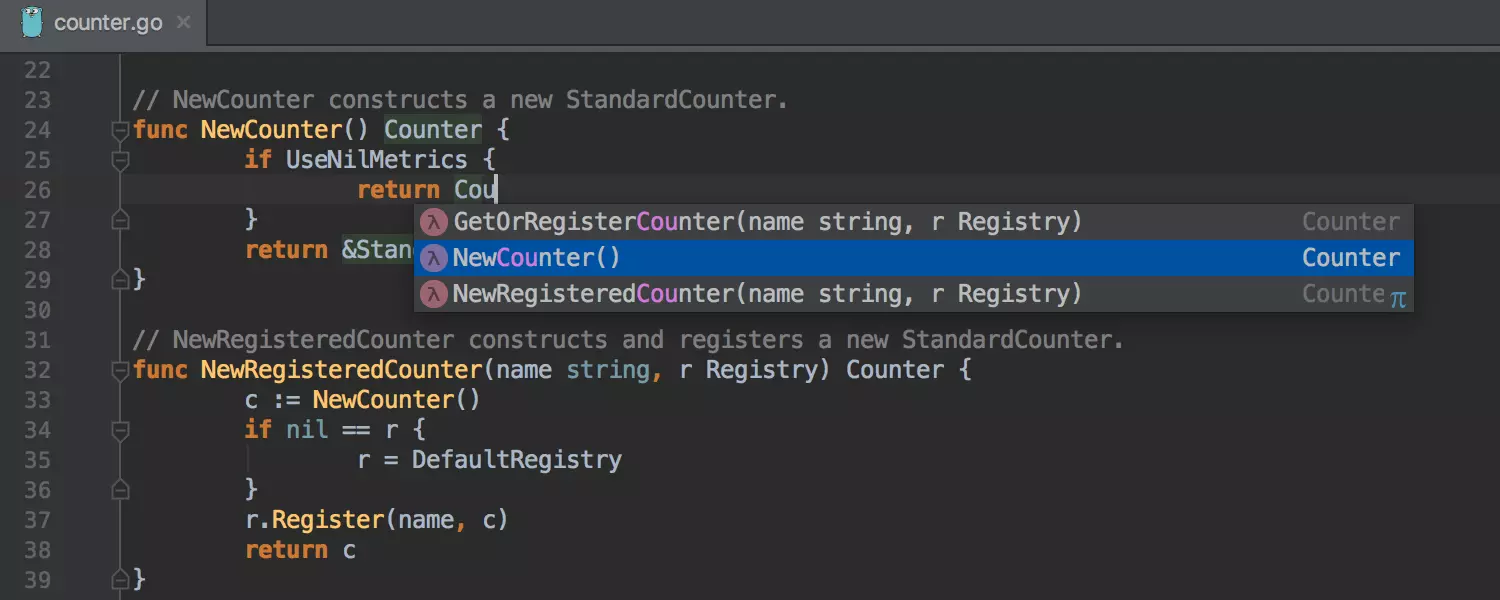Click the lambda icon of highlighted NewCounter() suggestion
This screenshot has width=1500, height=600.
434,258
